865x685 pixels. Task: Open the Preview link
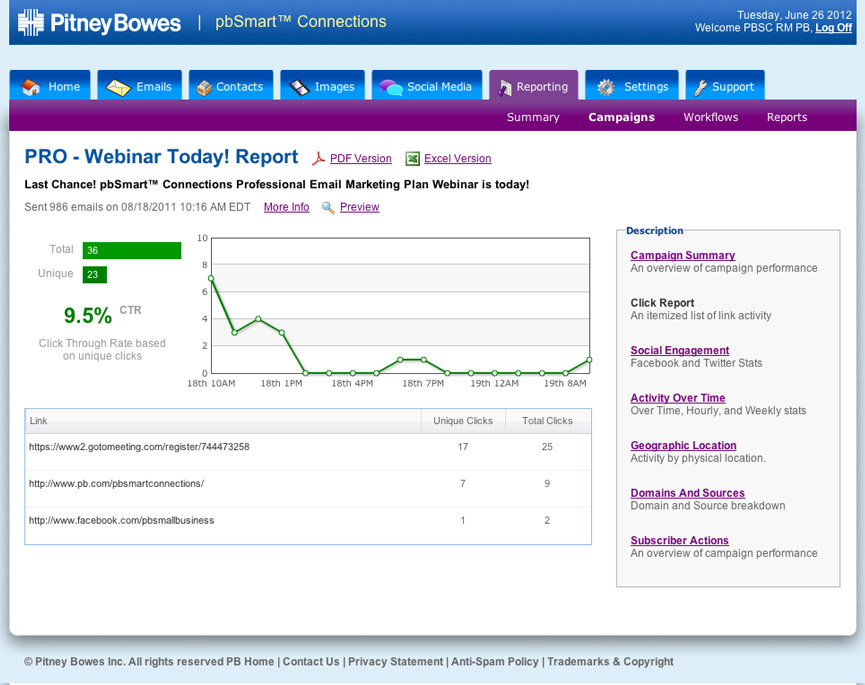[360, 207]
